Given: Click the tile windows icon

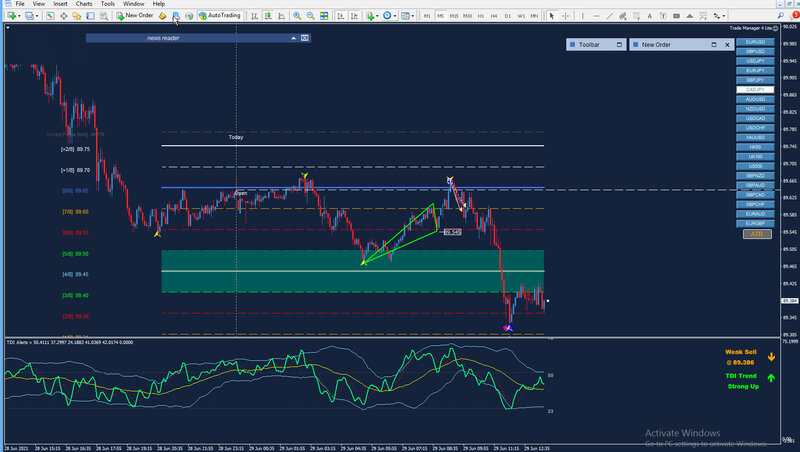Looking at the screenshot, I should point(325,16).
